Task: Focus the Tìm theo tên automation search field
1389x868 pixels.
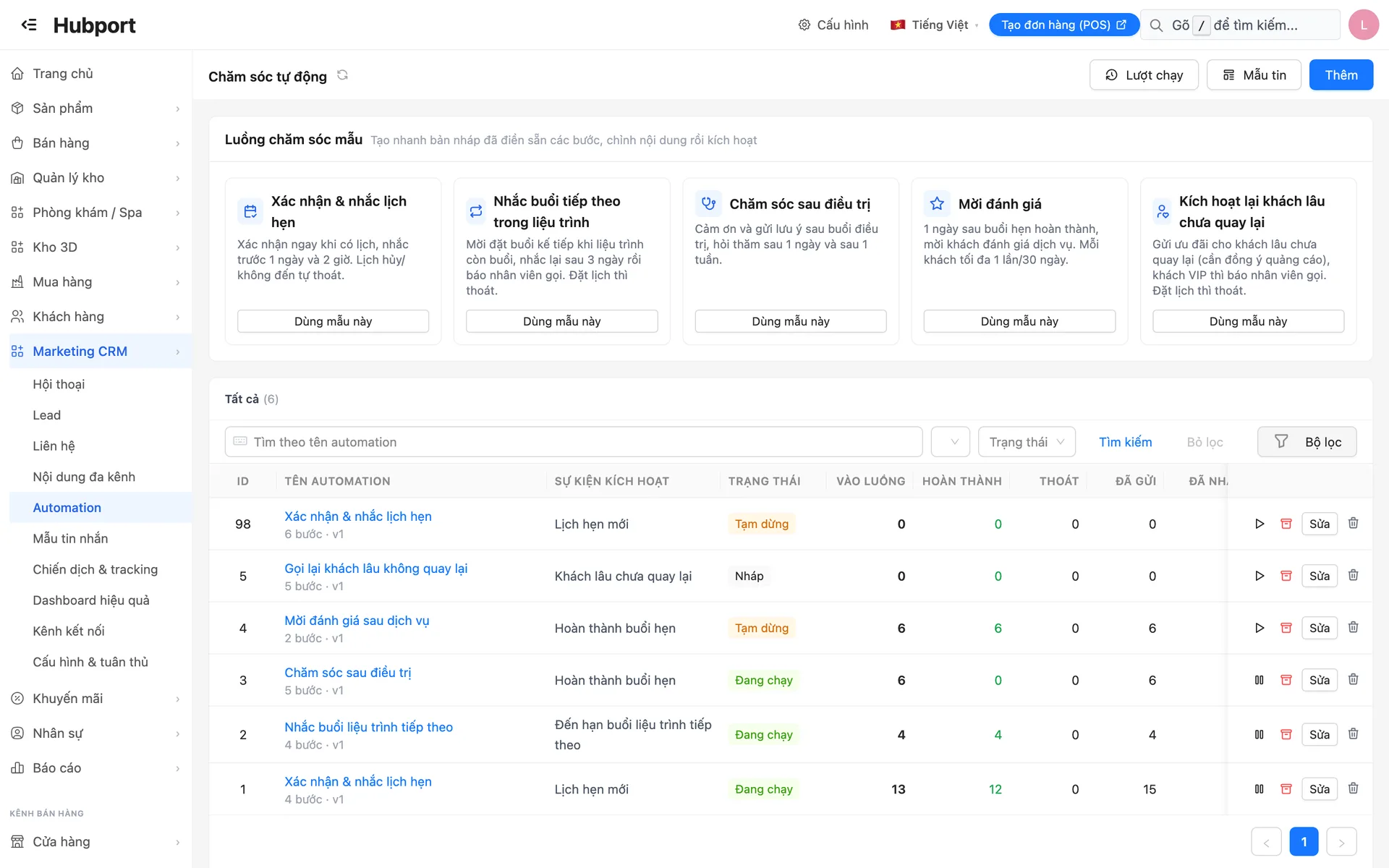Action: point(573,442)
